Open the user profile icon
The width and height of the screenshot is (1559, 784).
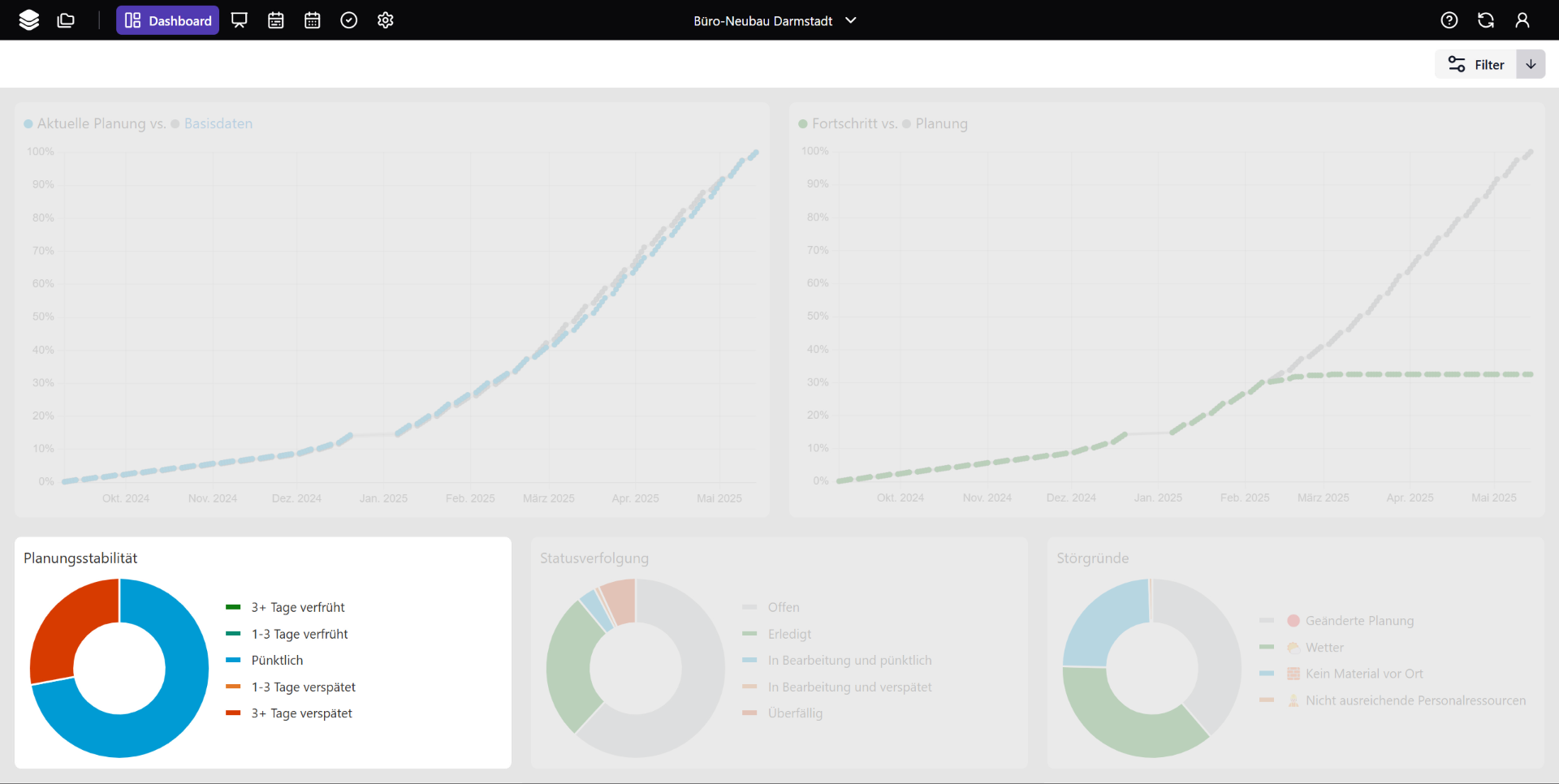point(1522,20)
